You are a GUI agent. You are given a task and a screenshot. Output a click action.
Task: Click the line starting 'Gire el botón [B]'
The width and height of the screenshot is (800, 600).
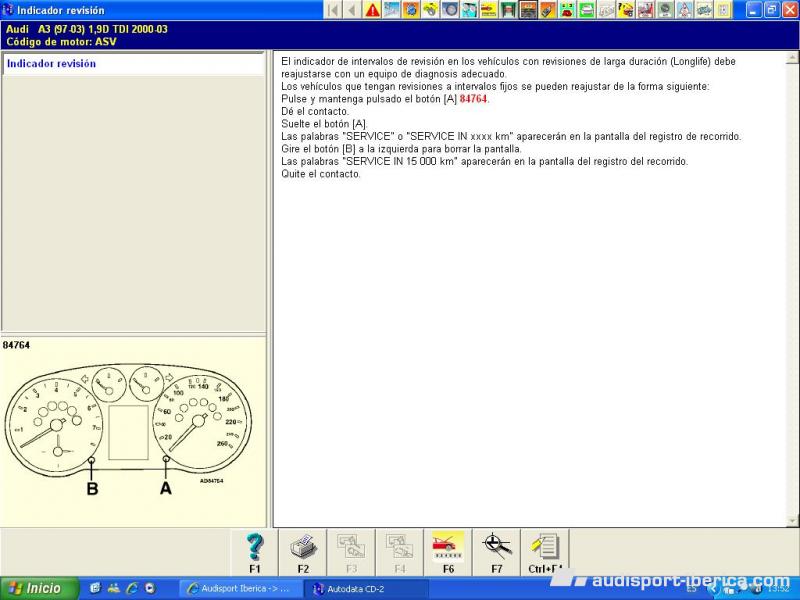point(401,149)
